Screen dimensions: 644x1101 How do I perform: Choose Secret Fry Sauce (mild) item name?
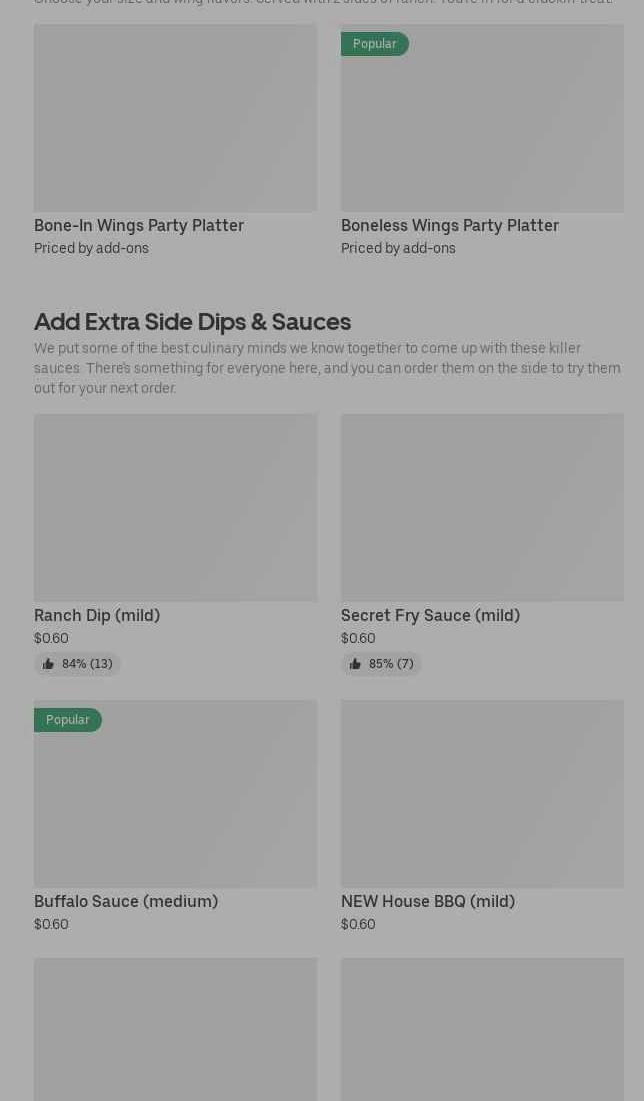[x=430, y=615]
